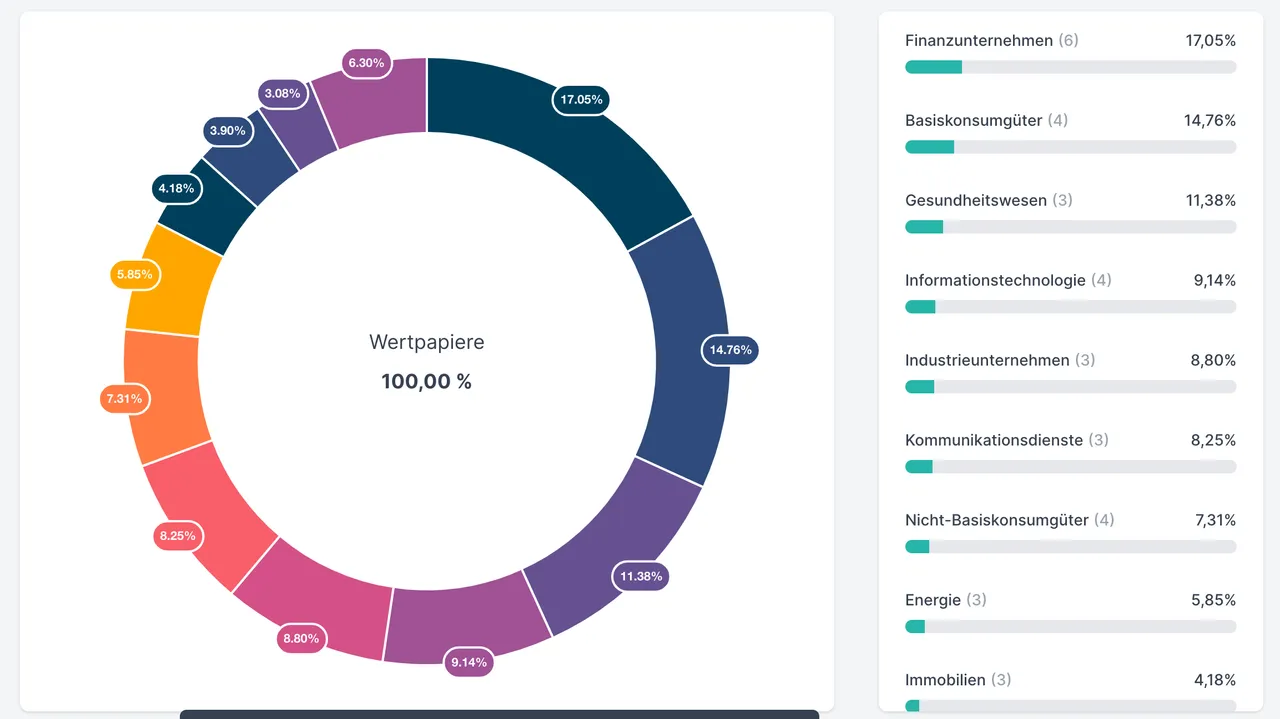The height and width of the screenshot is (719, 1280).
Task: Click the 14.76% donut chart label
Action: tap(731, 350)
